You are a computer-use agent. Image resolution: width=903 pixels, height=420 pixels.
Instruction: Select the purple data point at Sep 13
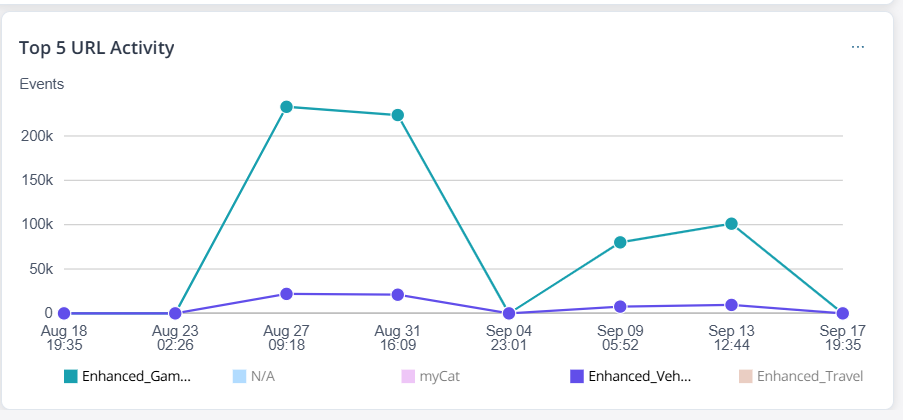coord(731,305)
